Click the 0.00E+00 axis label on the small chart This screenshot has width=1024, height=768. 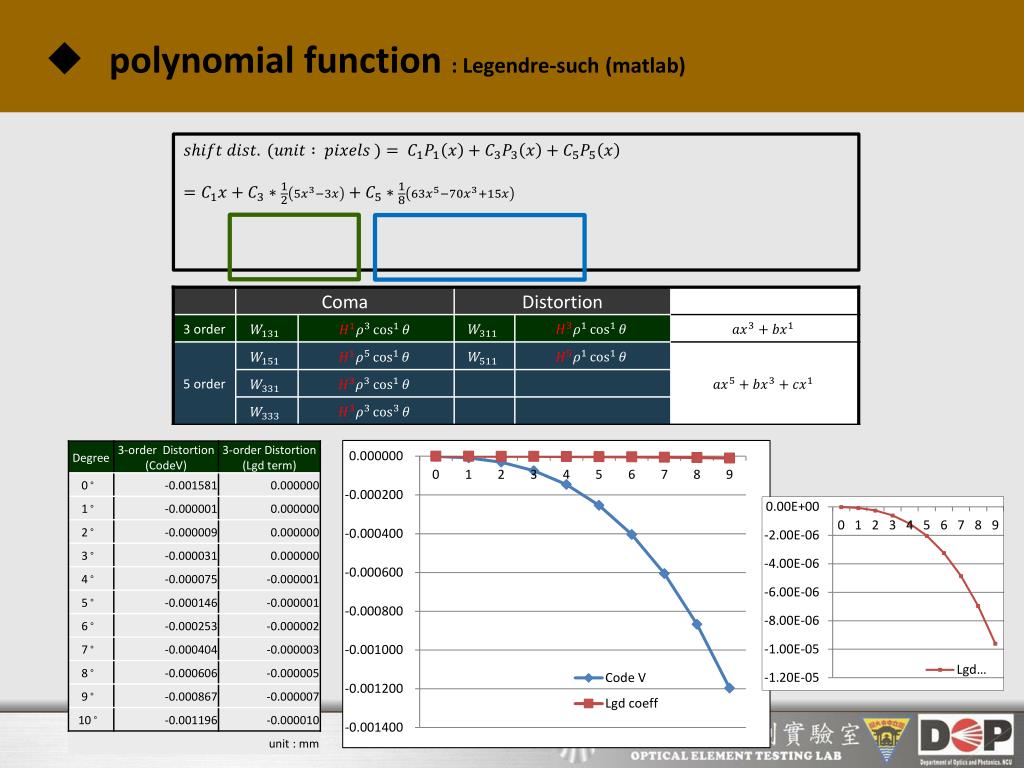coord(792,507)
